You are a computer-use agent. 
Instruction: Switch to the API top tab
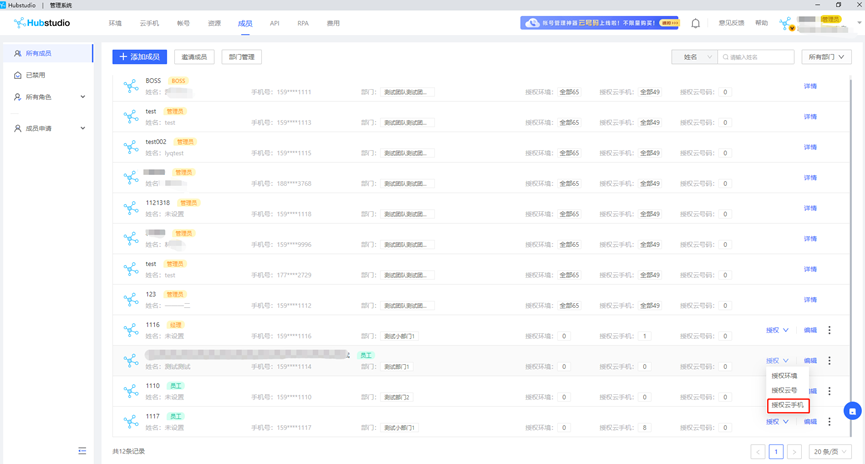274,23
